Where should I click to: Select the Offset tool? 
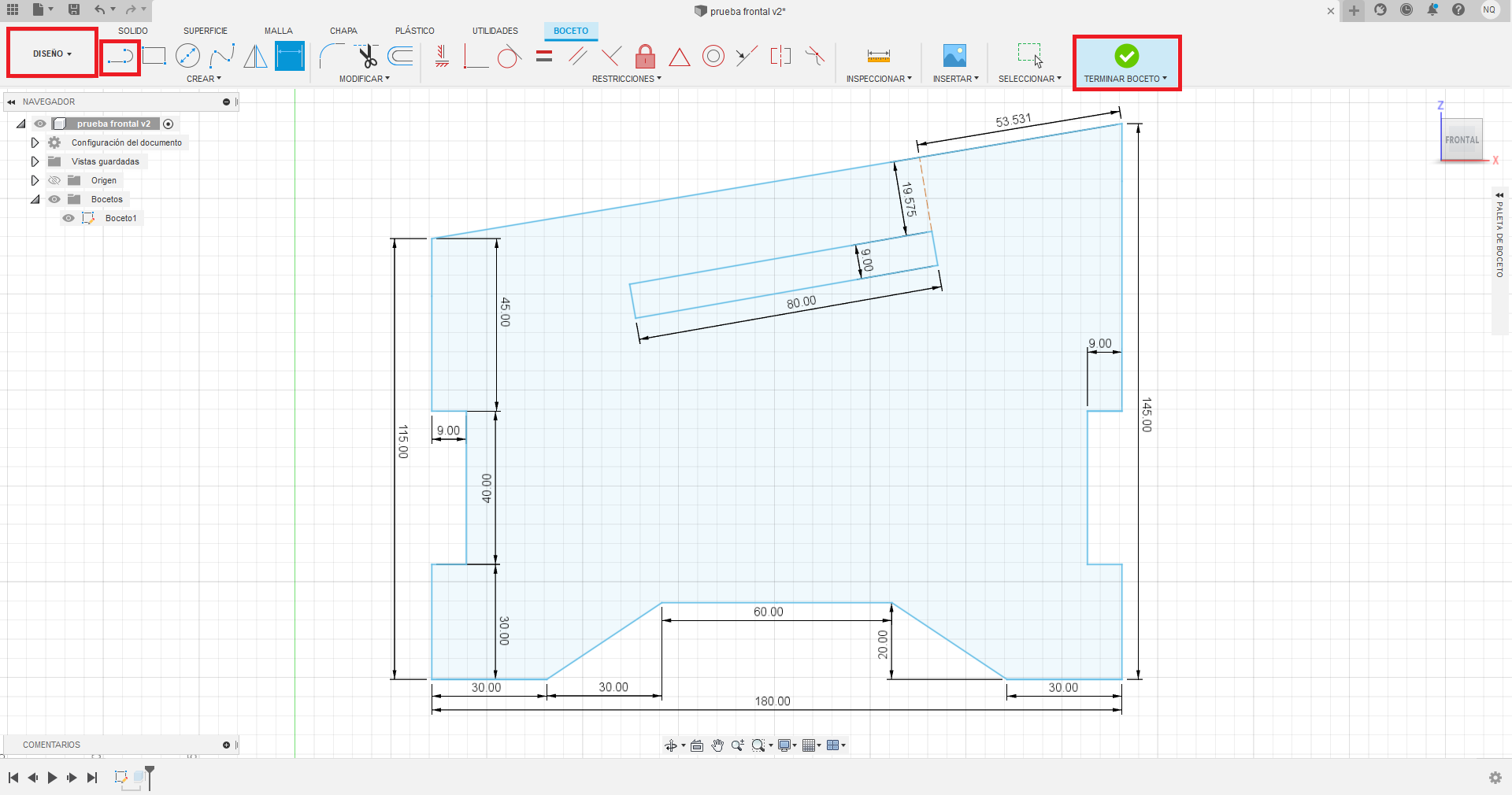(x=401, y=56)
